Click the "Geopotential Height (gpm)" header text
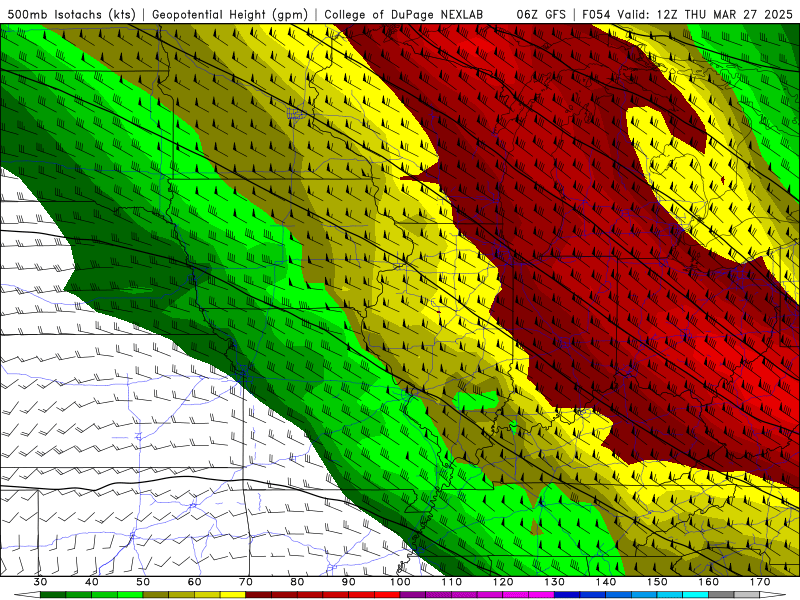The width and height of the screenshot is (800, 600). (x=230, y=15)
